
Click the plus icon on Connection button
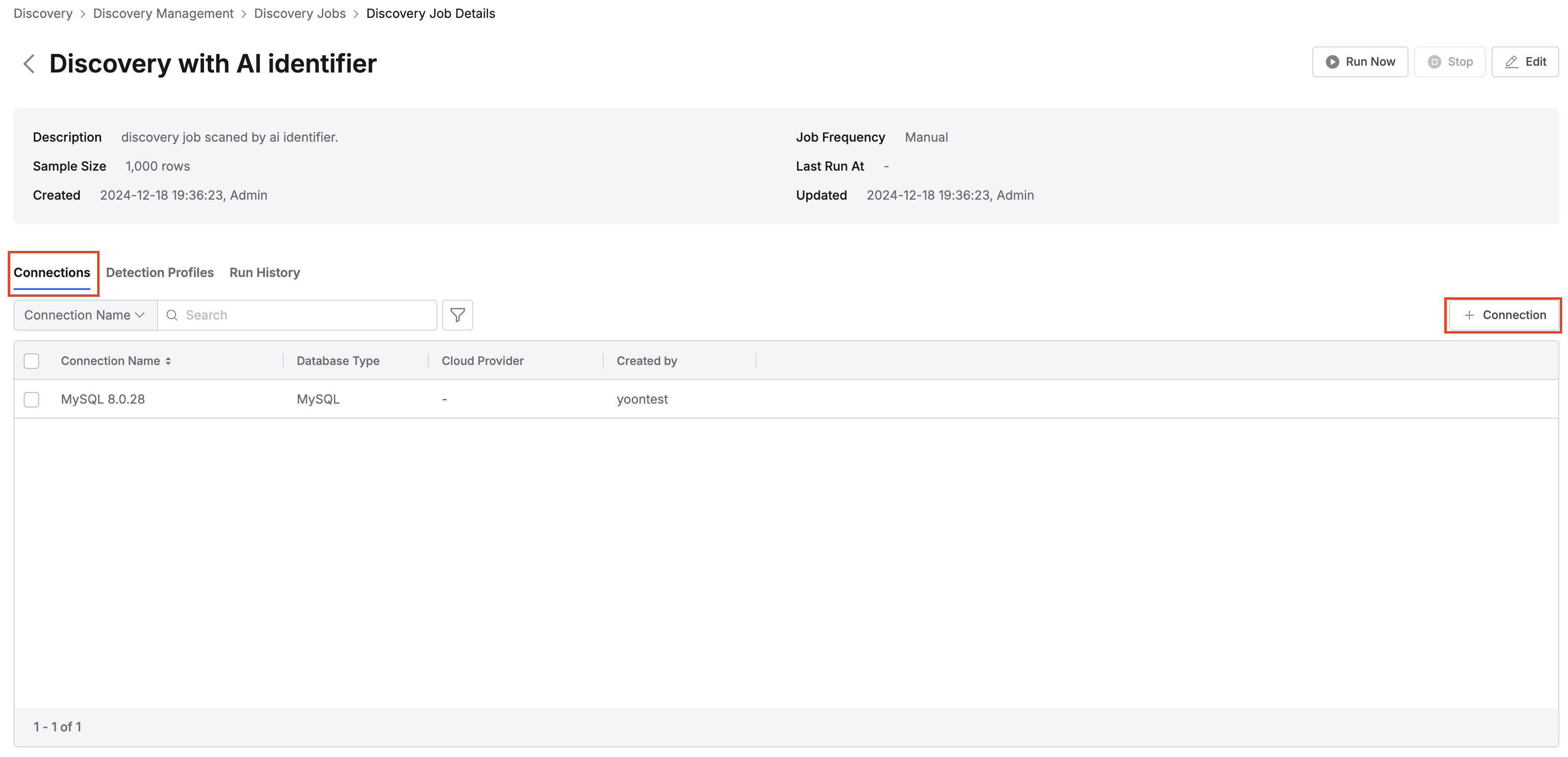pyautogui.click(x=1469, y=315)
